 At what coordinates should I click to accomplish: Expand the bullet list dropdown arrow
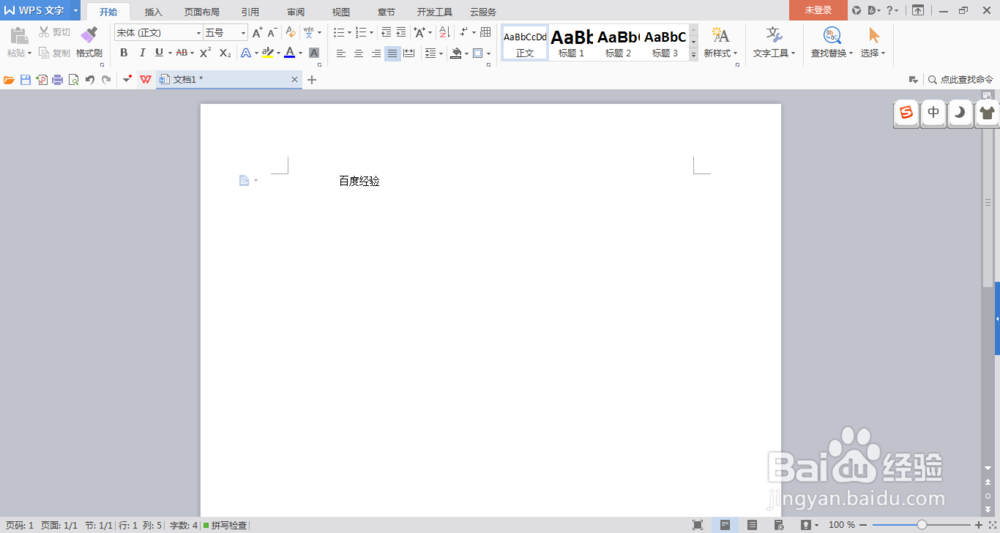point(349,33)
